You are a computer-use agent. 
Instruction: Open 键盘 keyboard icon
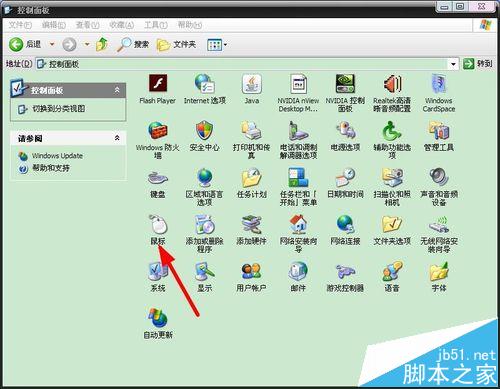158,177
